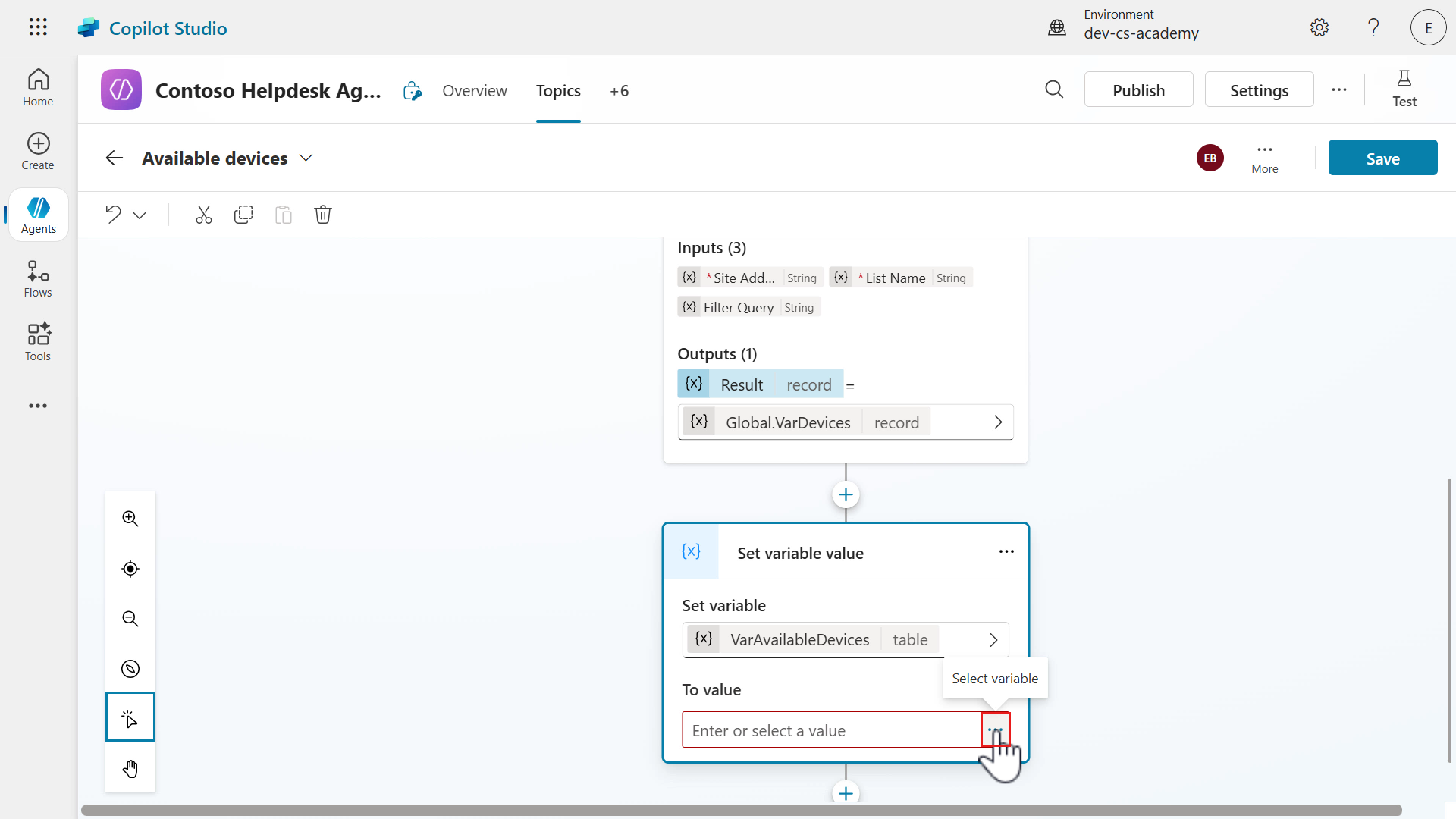The image size is (1456, 819).
Task: Open the Test panel
Action: pos(1404,89)
